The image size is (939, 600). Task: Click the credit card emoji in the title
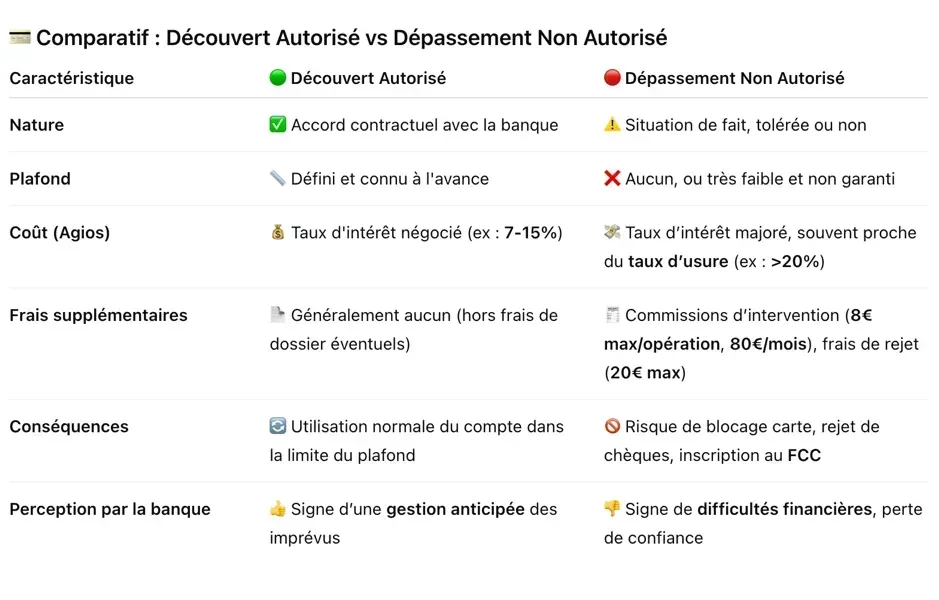tap(20, 38)
